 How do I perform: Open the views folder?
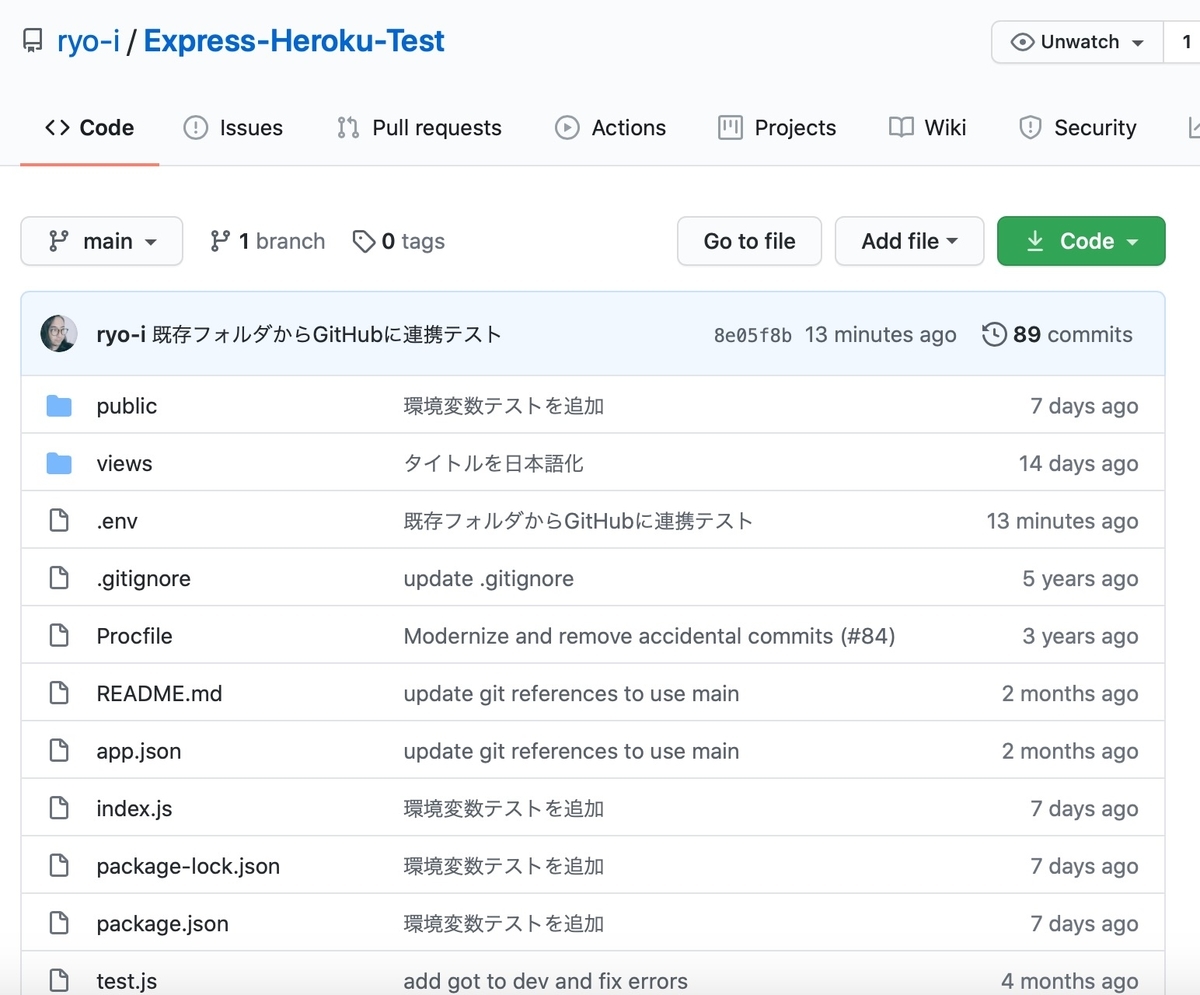(x=124, y=464)
